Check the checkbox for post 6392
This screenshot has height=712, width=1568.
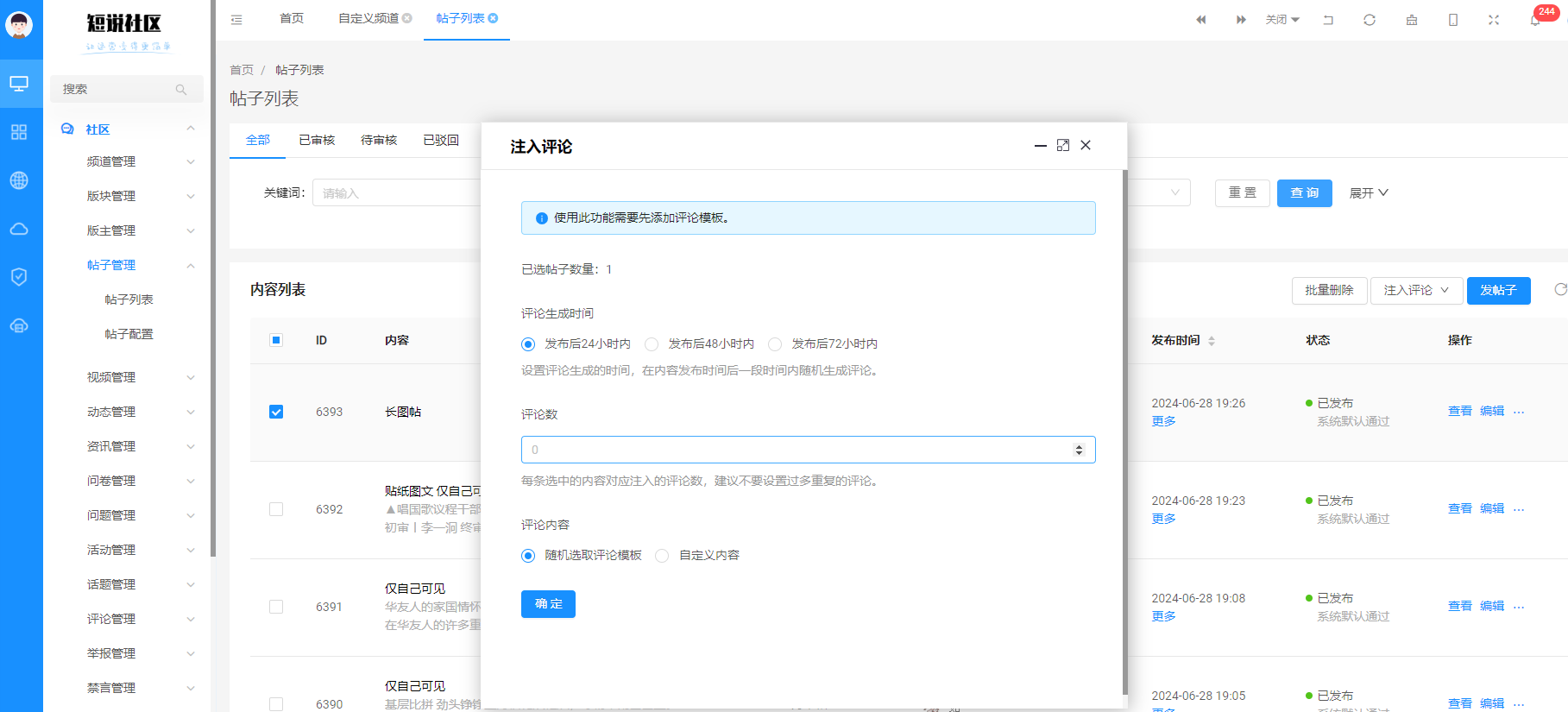tap(276, 509)
